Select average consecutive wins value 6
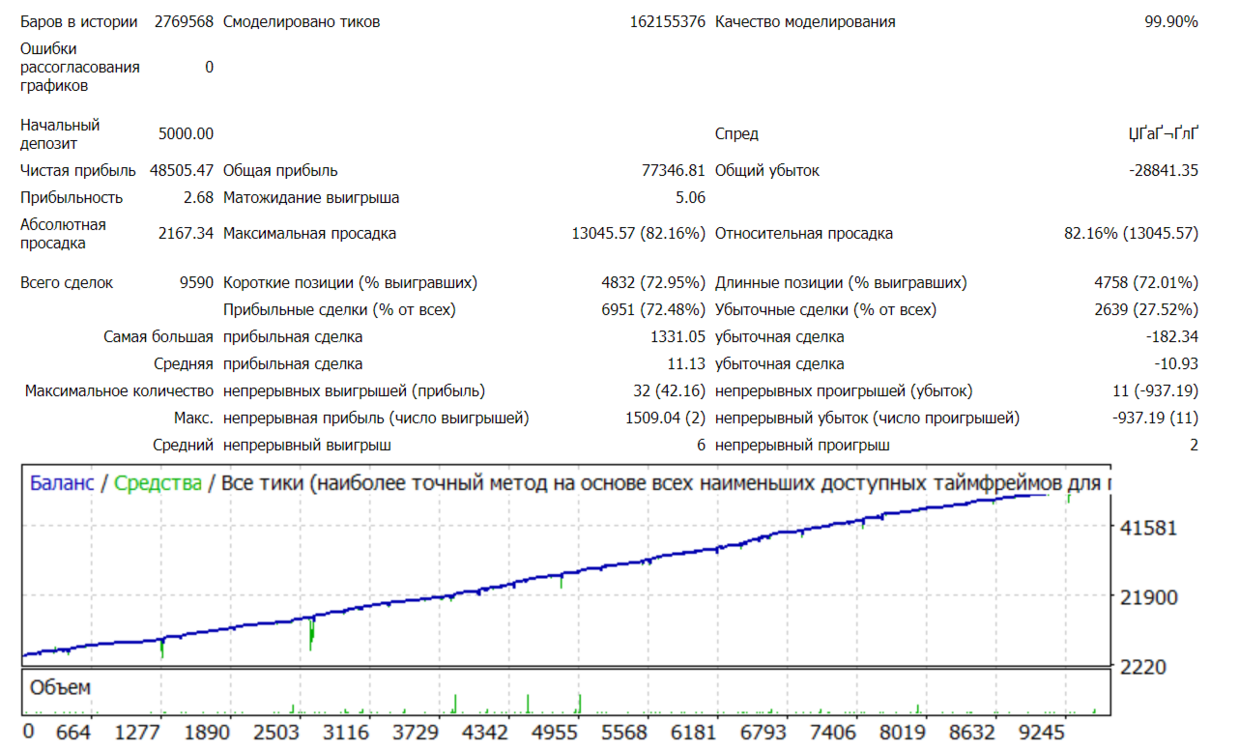Screen dimensions: 1239x750 point(701,445)
